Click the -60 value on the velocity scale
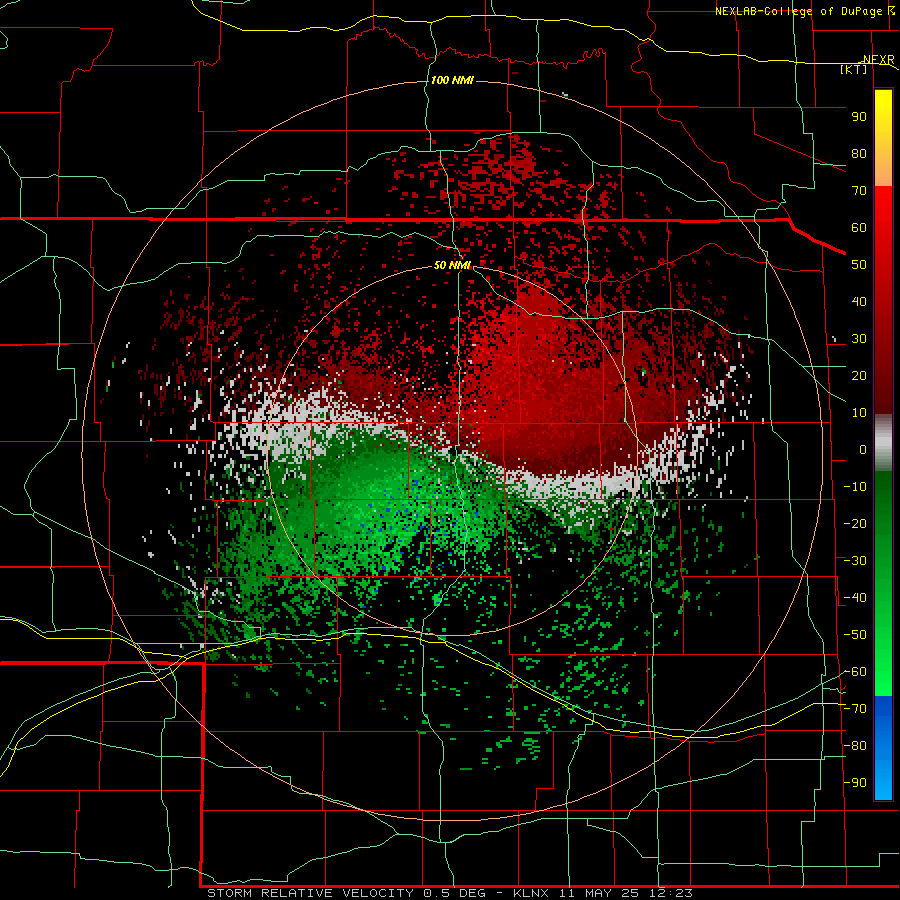 (x=855, y=672)
